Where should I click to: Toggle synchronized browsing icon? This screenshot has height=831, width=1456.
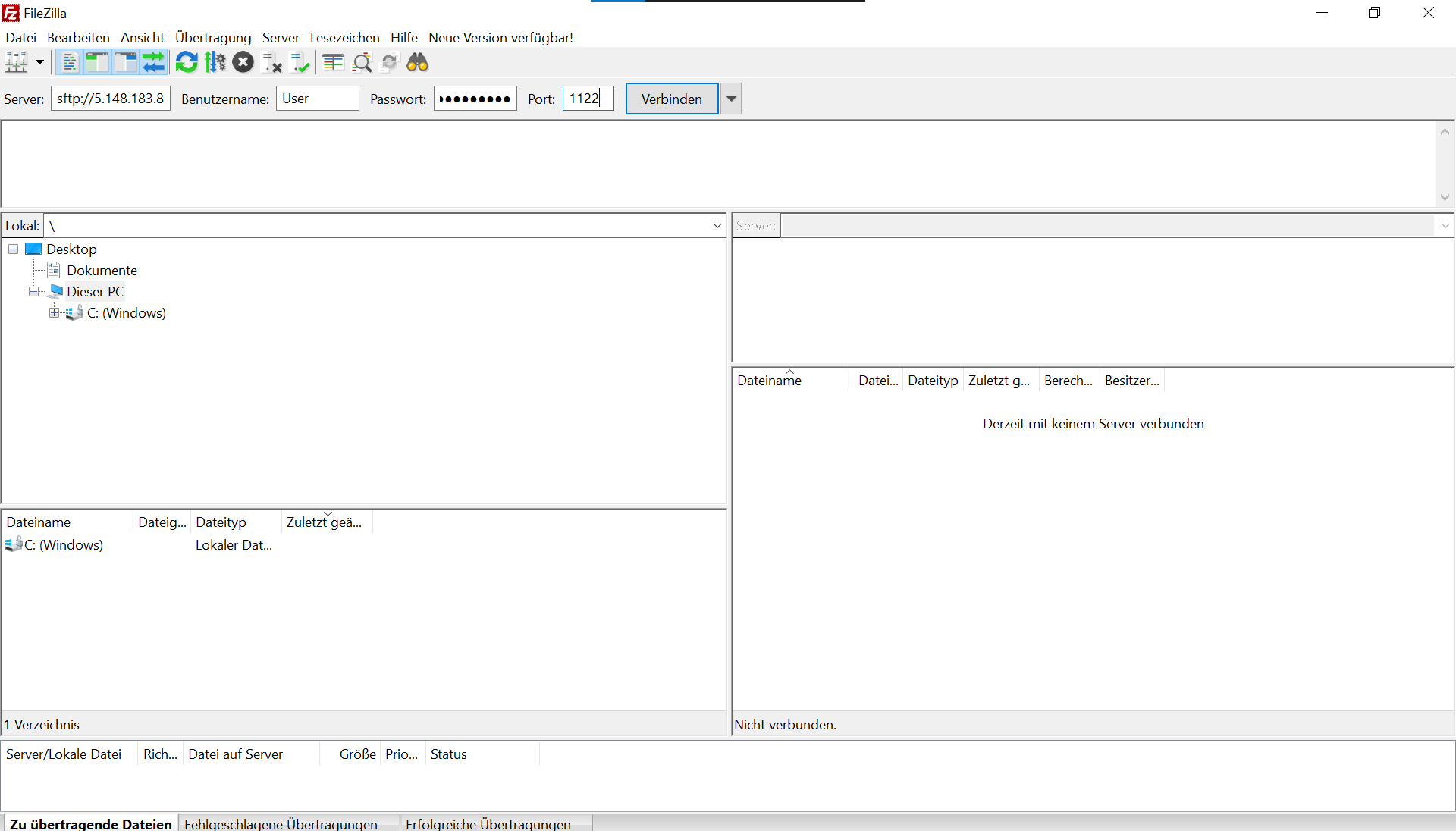click(x=390, y=62)
